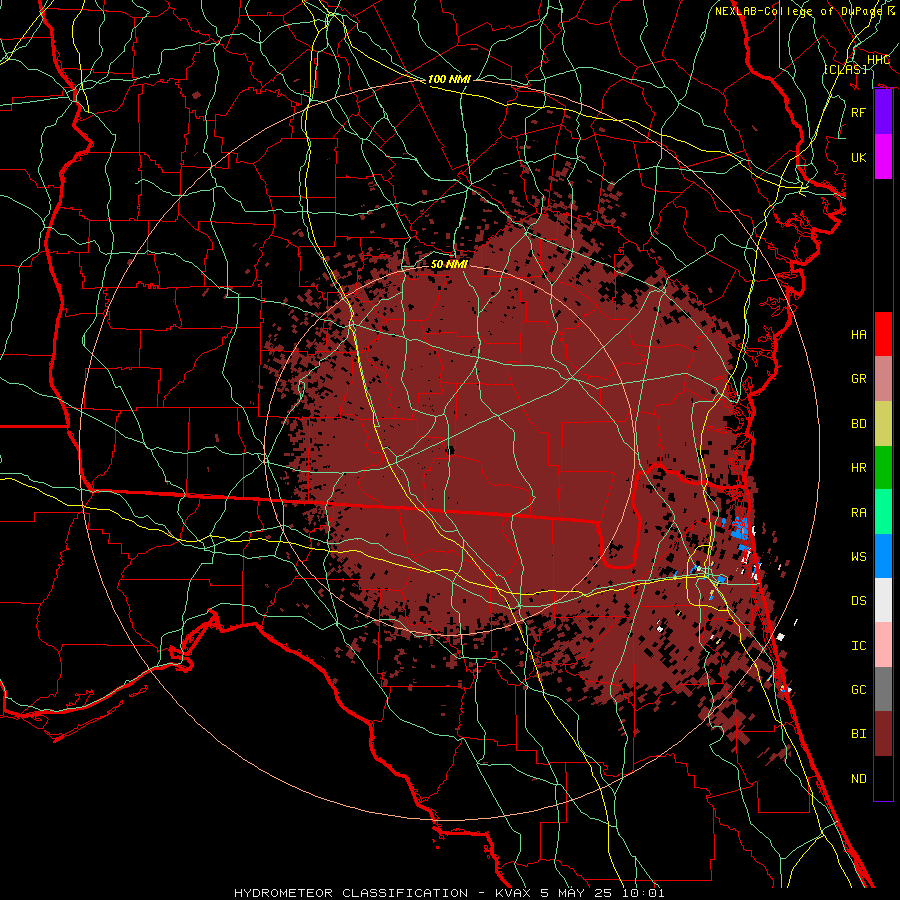This screenshot has width=900, height=900.
Task: Click the purple RF color swatch
Action: click(x=883, y=112)
